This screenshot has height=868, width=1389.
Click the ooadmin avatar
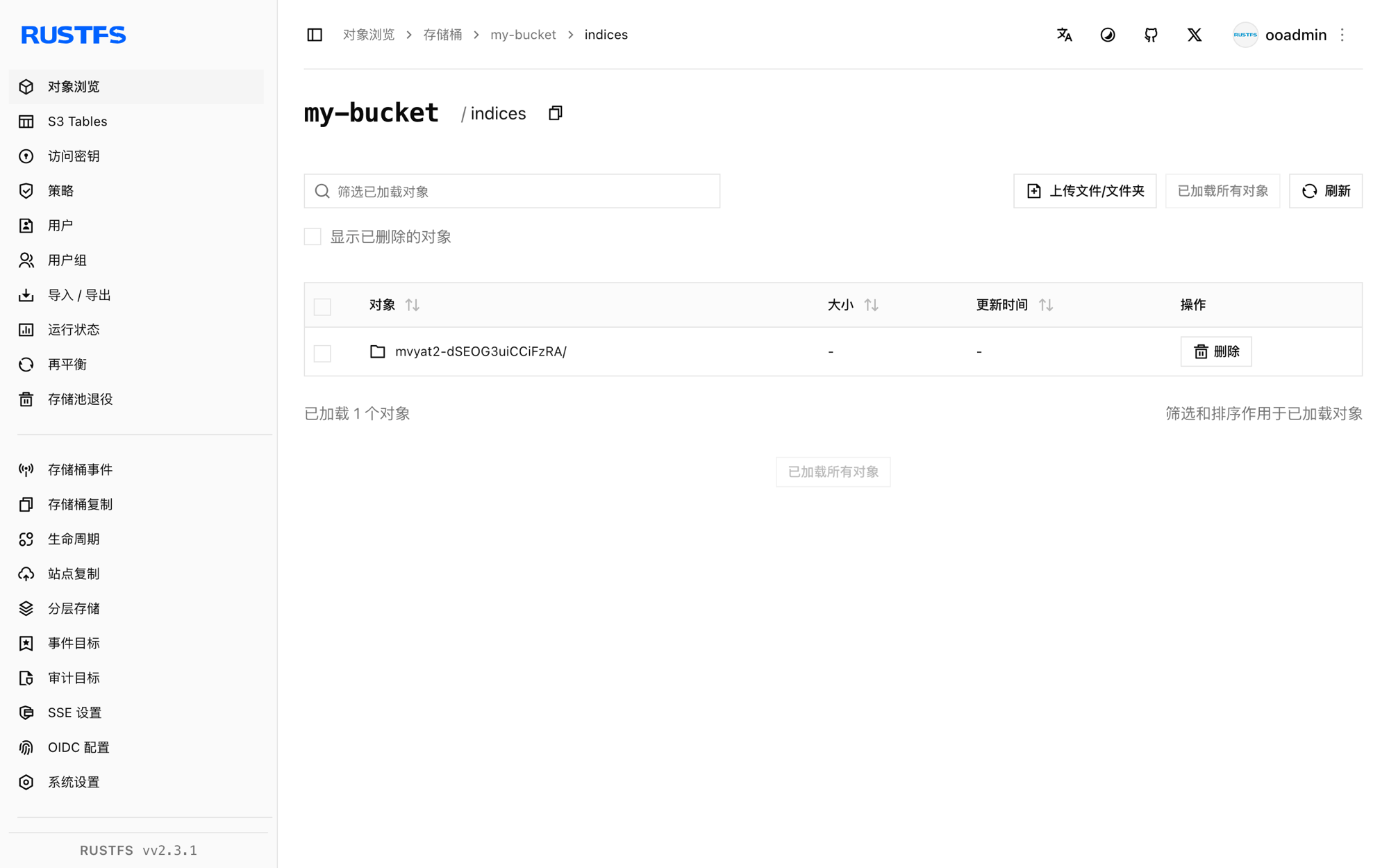point(1245,35)
